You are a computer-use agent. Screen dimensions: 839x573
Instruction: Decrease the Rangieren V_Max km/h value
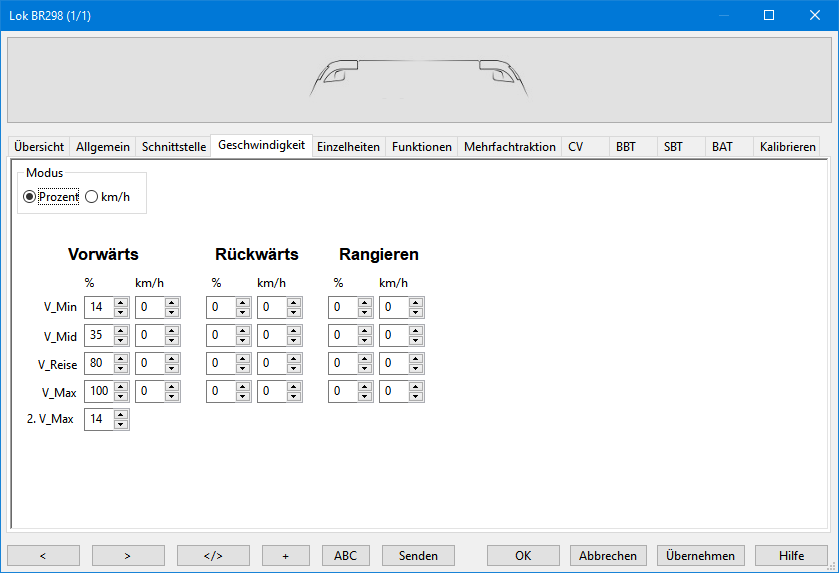pos(416,397)
